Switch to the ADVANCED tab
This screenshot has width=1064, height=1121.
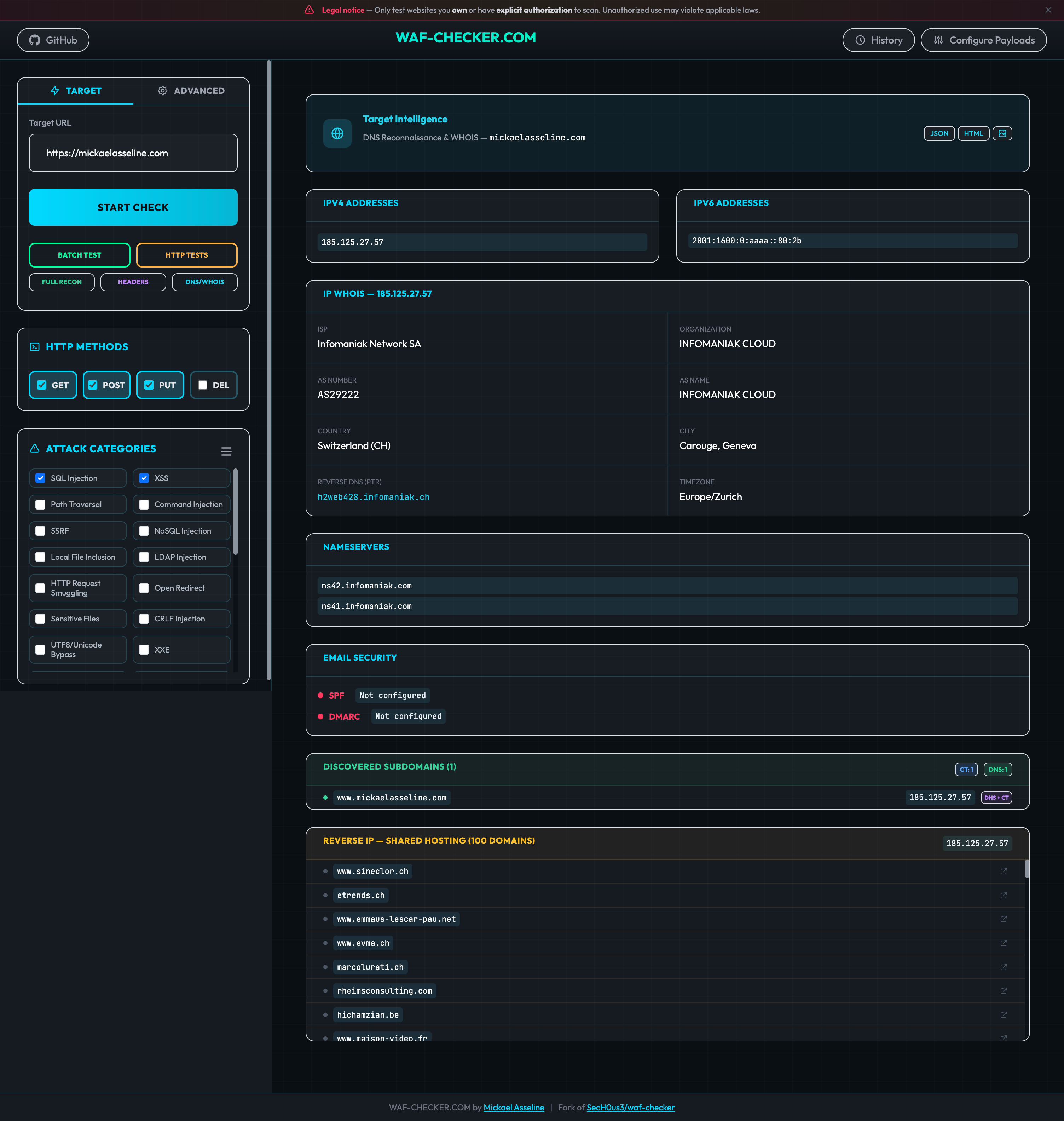click(191, 91)
